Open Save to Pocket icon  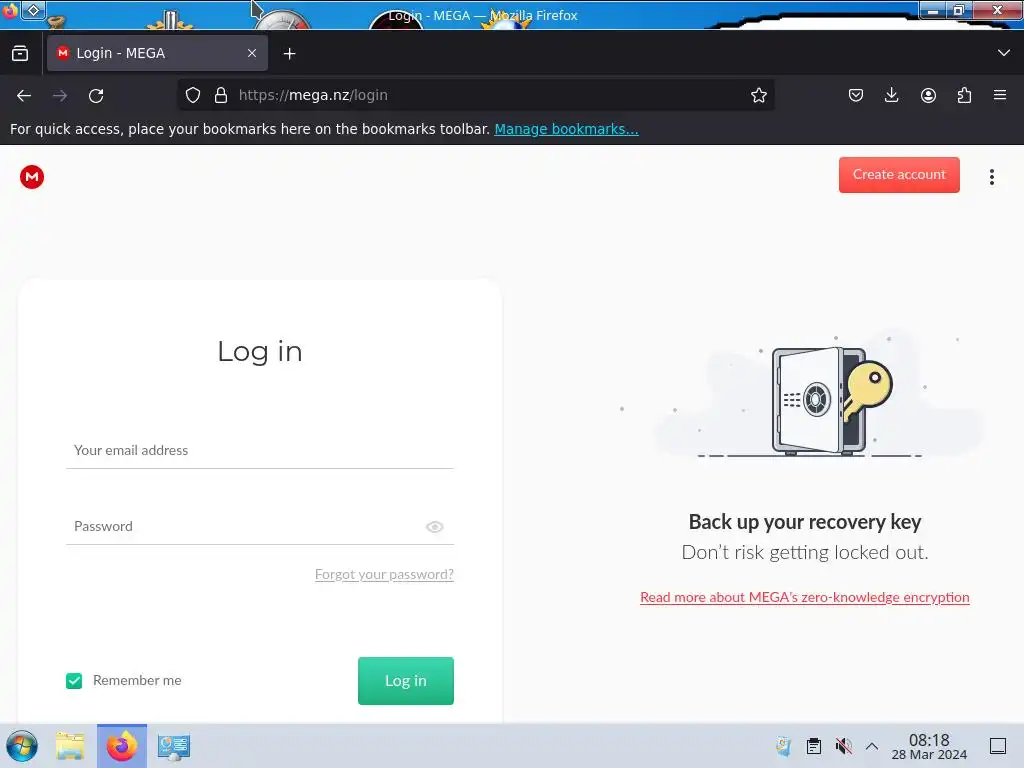pyautogui.click(x=856, y=95)
